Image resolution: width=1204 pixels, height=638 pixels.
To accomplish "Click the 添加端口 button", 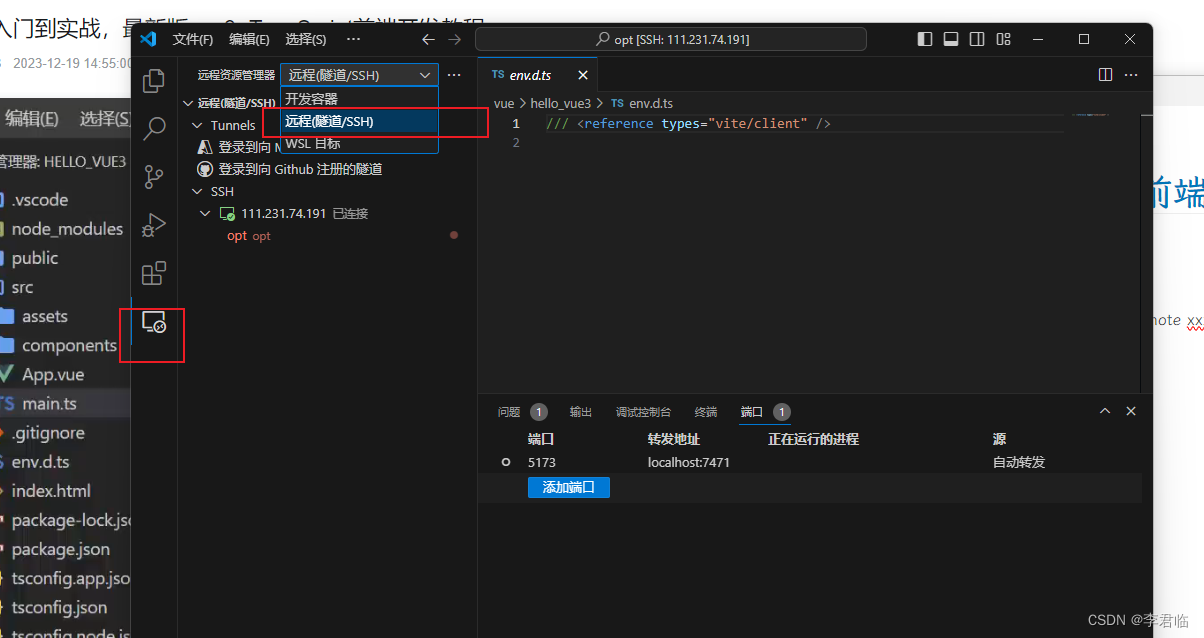I will click(x=569, y=487).
